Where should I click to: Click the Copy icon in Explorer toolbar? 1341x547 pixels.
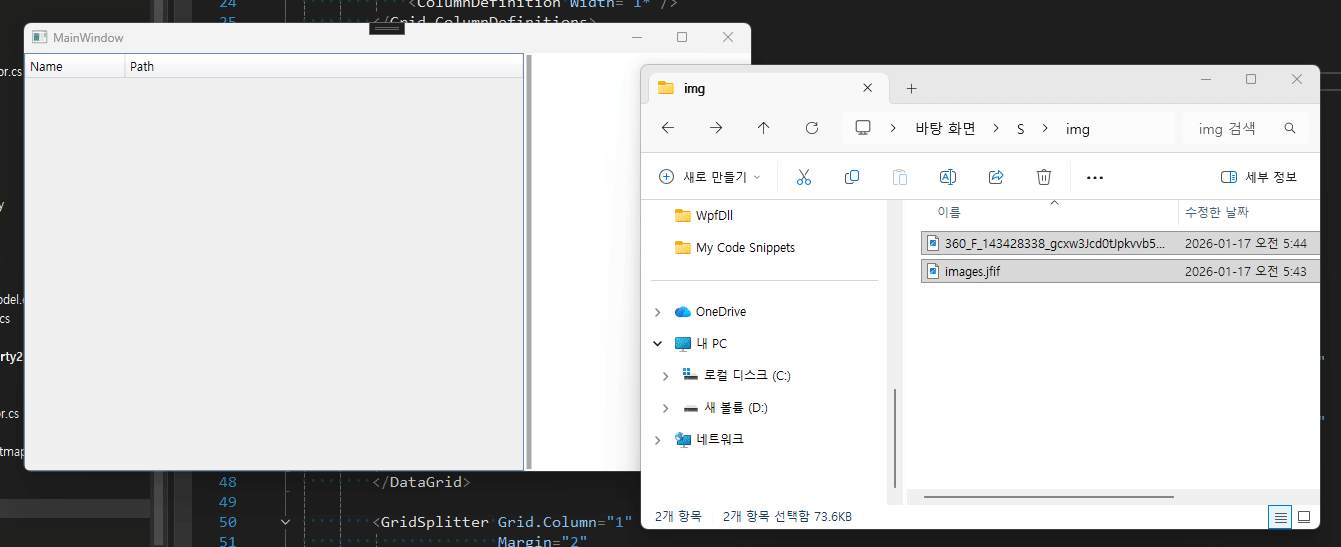click(x=852, y=177)
